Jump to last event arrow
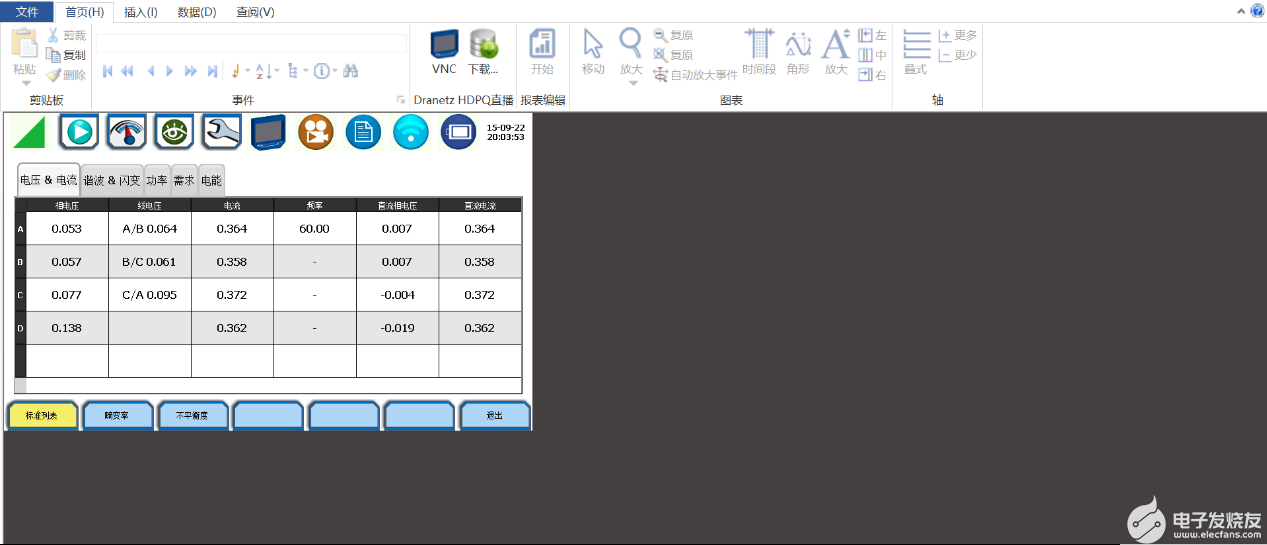 pyautogui.click(x=212, y=71)
